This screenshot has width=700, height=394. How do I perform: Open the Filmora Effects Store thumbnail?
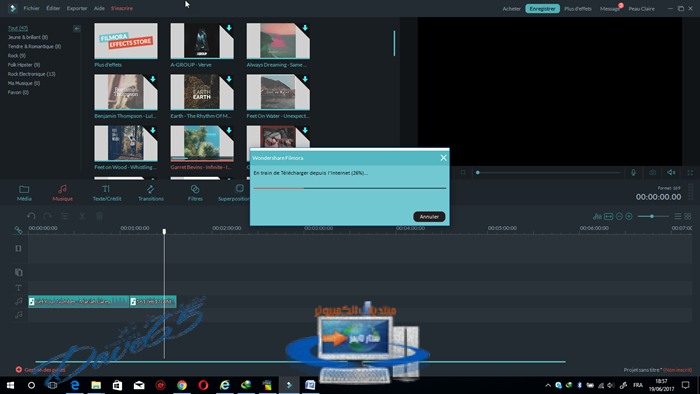tap(126, 41)
